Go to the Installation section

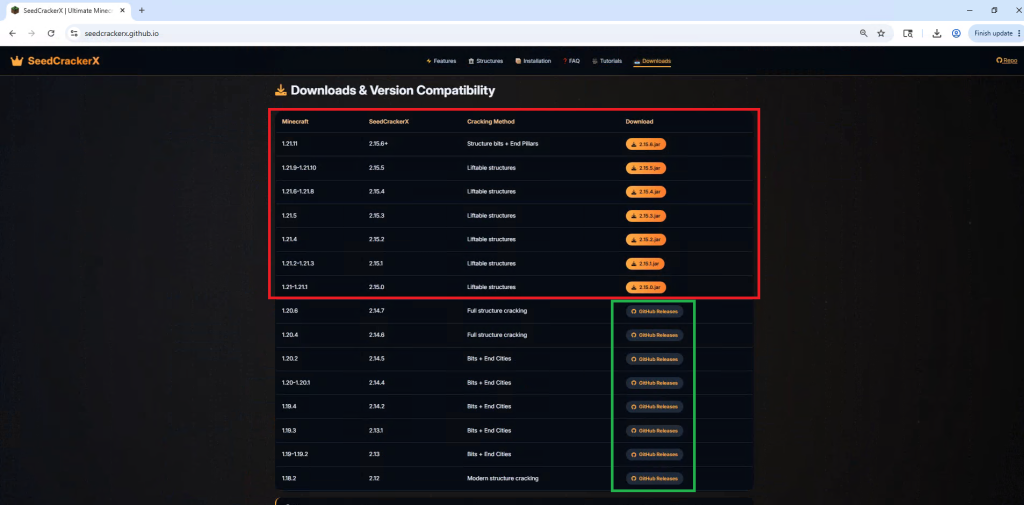coord(533,61)
